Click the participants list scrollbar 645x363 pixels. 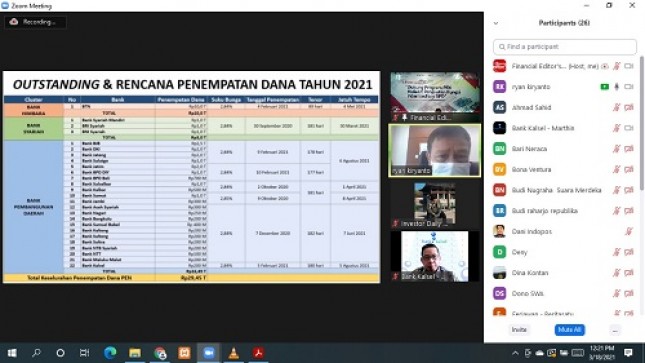642,123
